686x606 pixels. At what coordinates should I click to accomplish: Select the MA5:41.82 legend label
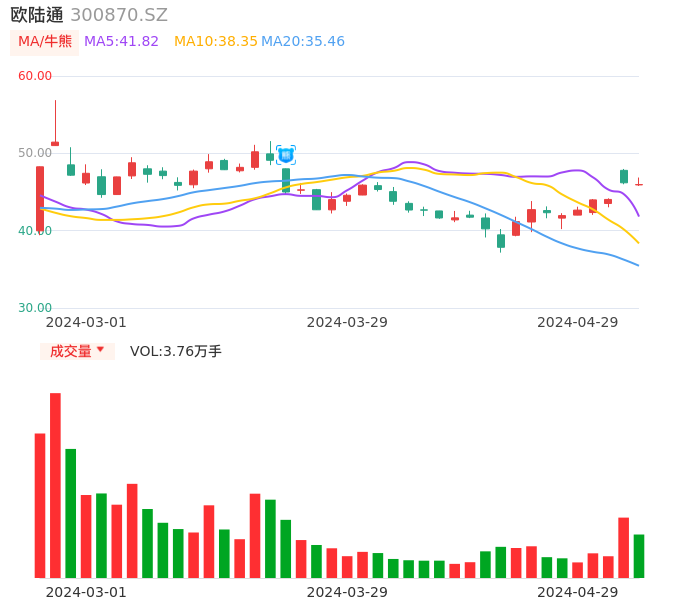(x=121, y=42)
